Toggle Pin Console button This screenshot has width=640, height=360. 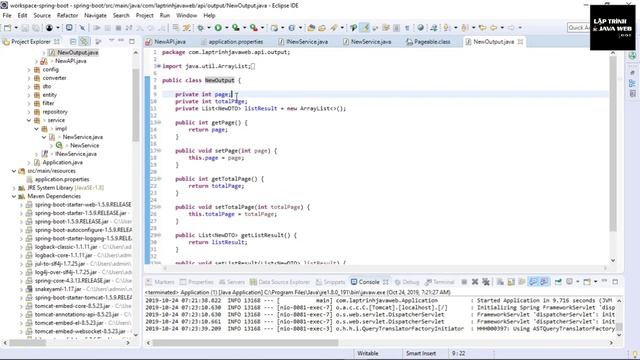point(558,282)
